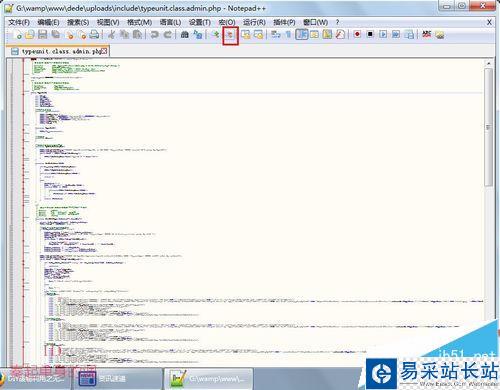The height and width of the screenshot is (390, 500).
Task: Print the document using printer icon
Action: click(x=95, y=34)
